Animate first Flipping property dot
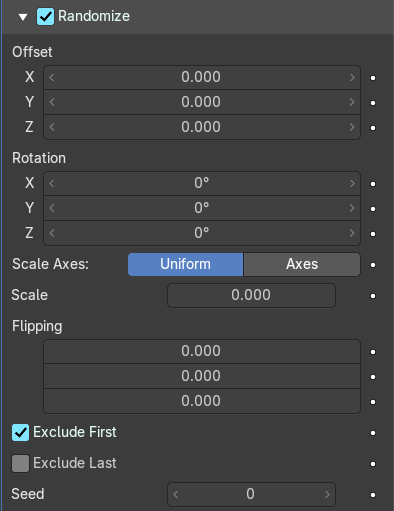394x511 pixels. pyautogui.click(x=373, y=352)
